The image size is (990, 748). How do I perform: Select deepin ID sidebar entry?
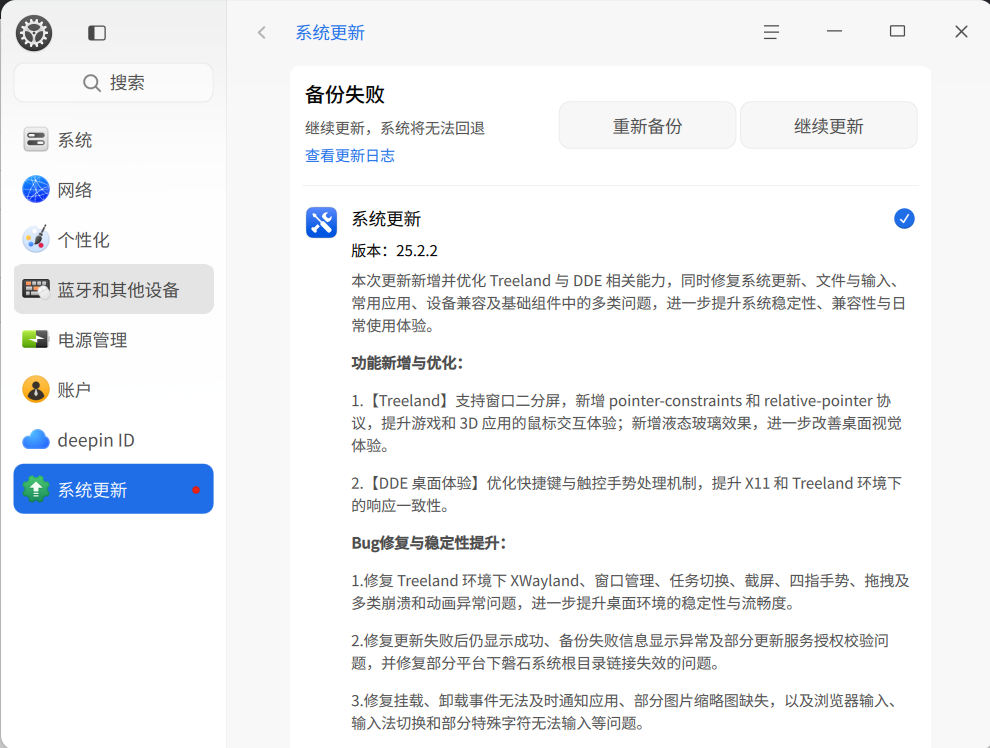[114, 439]
